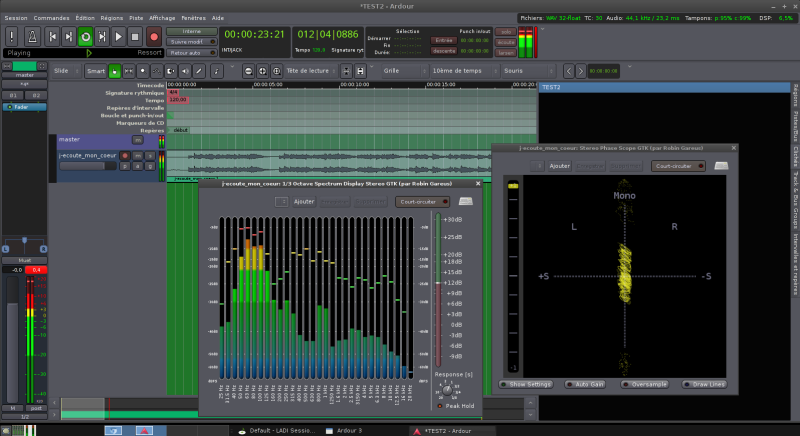Open the Session menu
The image size is (800, 436).
click(16, 18)
